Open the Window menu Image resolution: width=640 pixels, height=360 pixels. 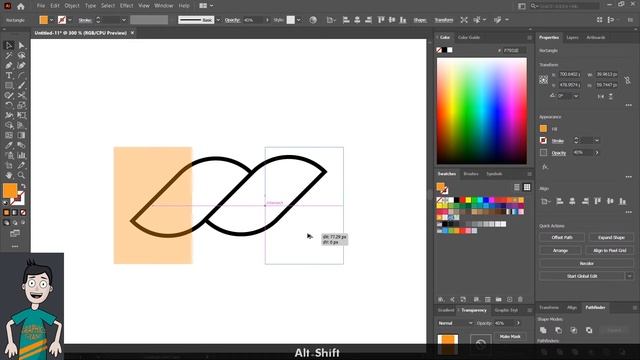click(164, 6)
